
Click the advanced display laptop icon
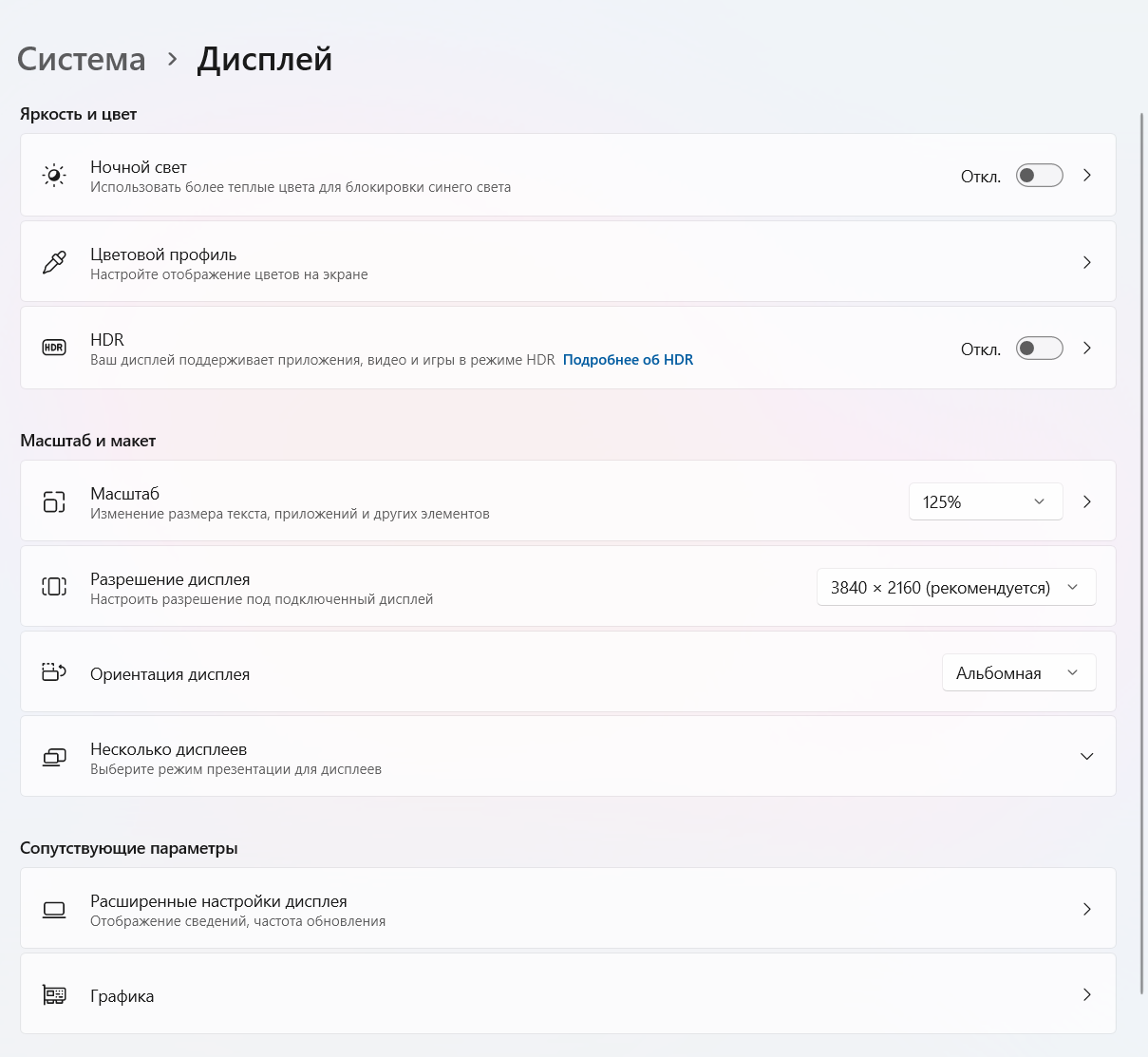point(54,910)
